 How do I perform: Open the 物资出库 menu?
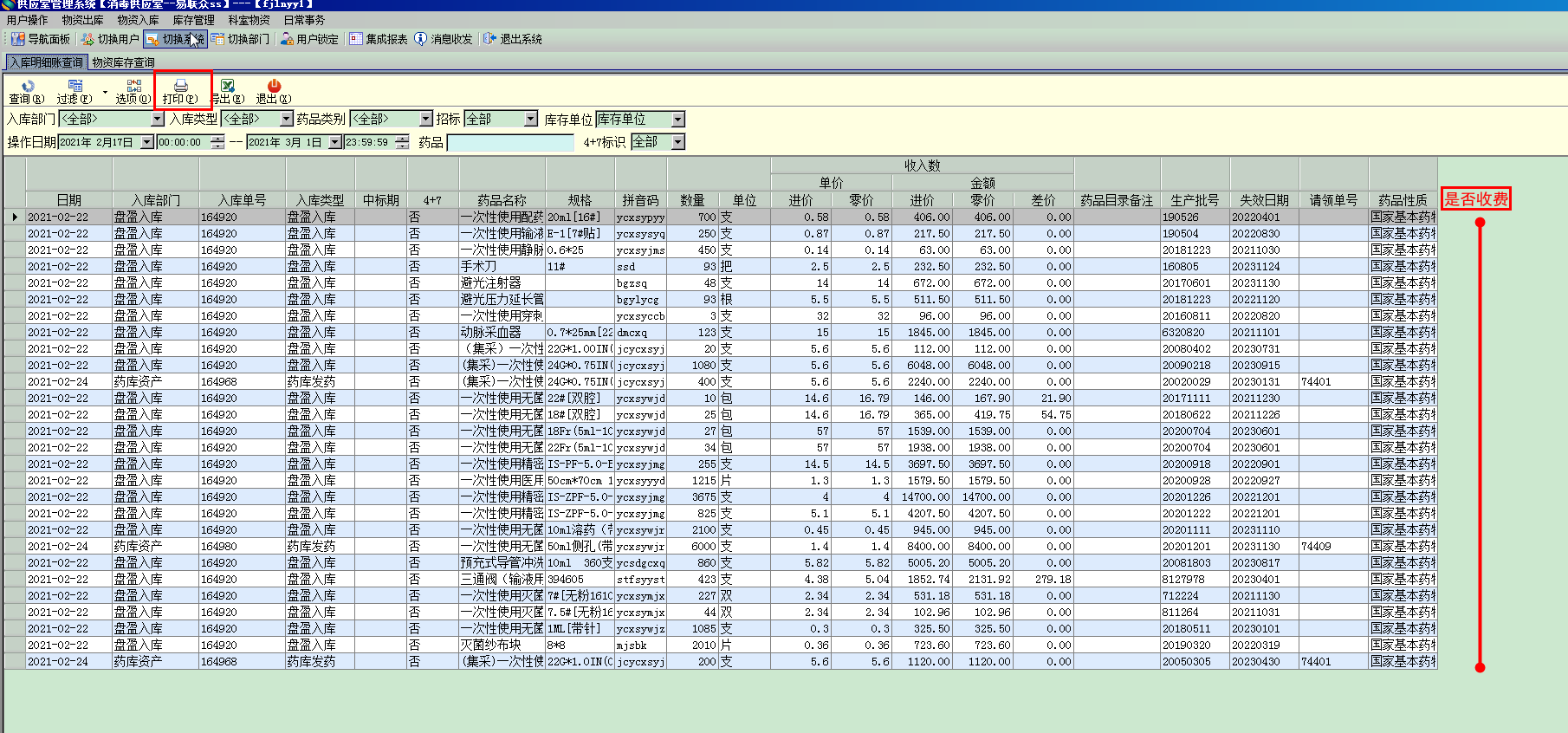coord(83,20)
